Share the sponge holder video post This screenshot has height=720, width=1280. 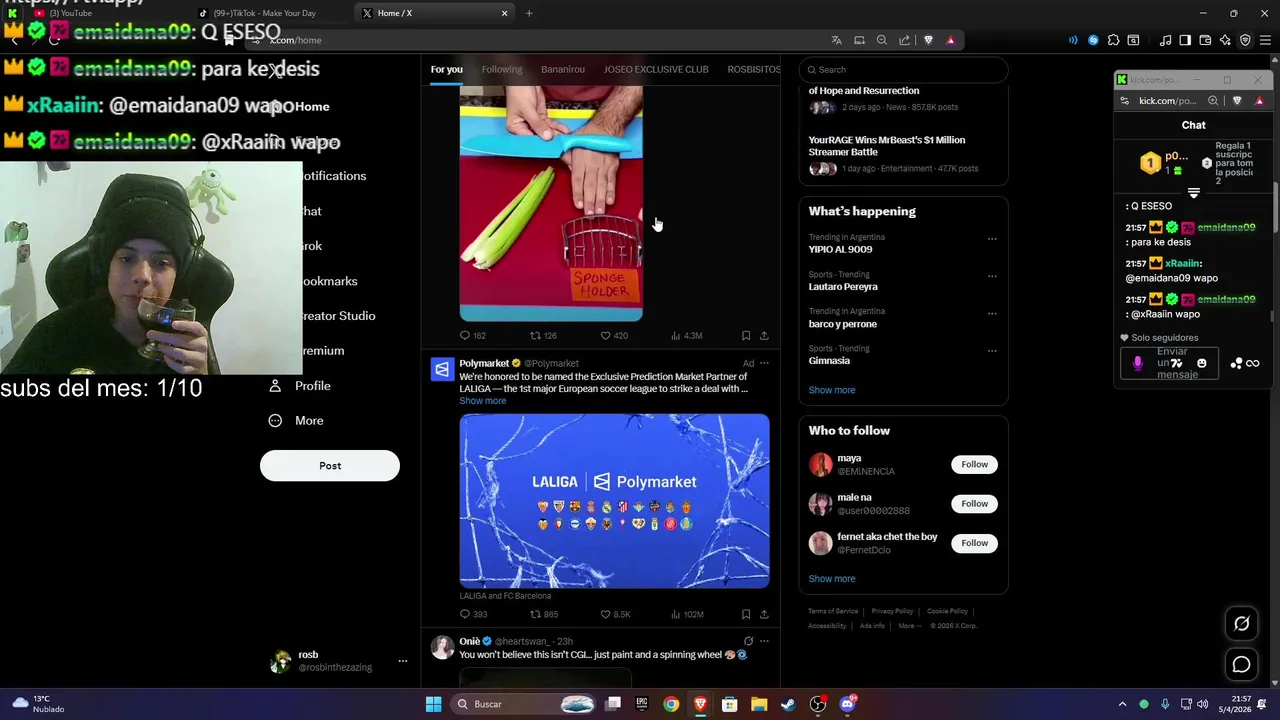[764, 336]
